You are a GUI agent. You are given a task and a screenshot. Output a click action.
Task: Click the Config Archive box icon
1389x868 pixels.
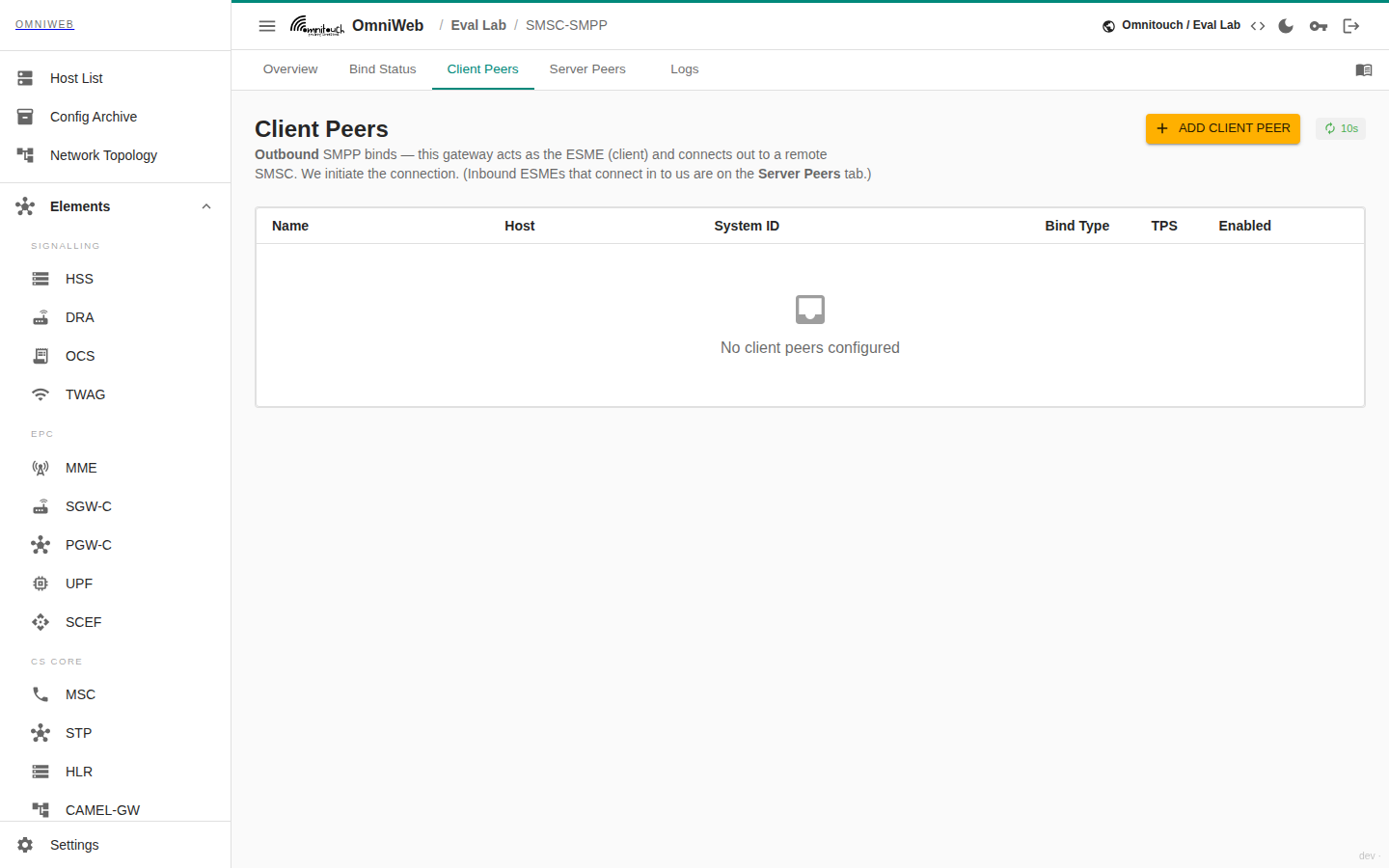point(25,117)
